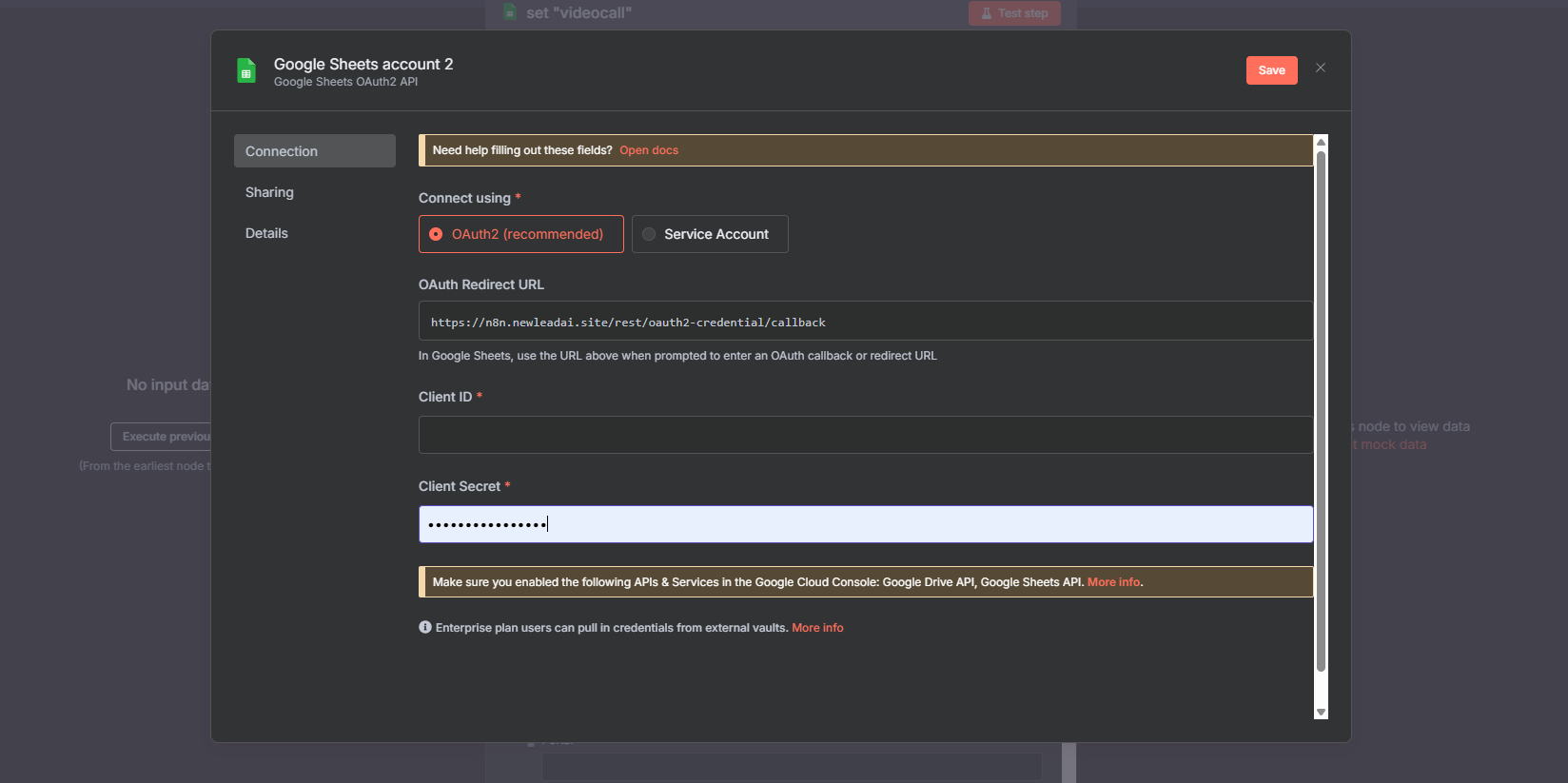Click the info icon beside Enterprise plan note
The width and height of the screenshot is (1568, 783).
[x=425, y=627]
